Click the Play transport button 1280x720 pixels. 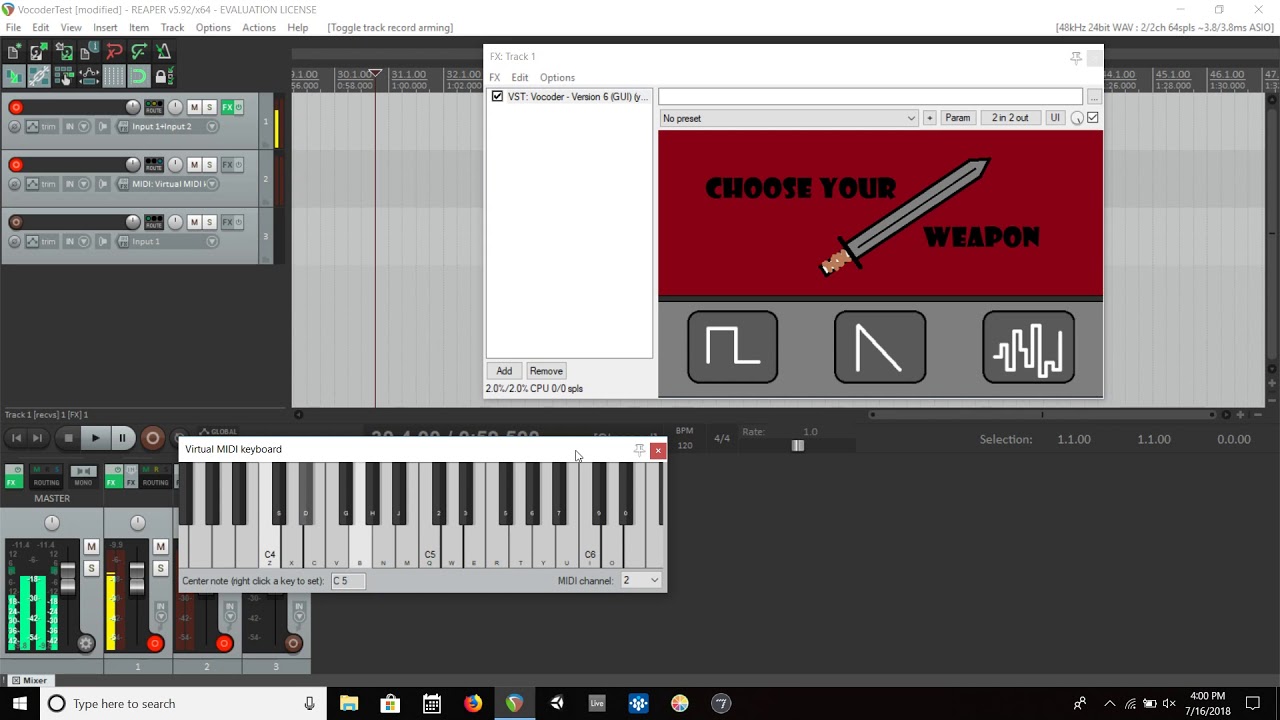click(95, 438)
